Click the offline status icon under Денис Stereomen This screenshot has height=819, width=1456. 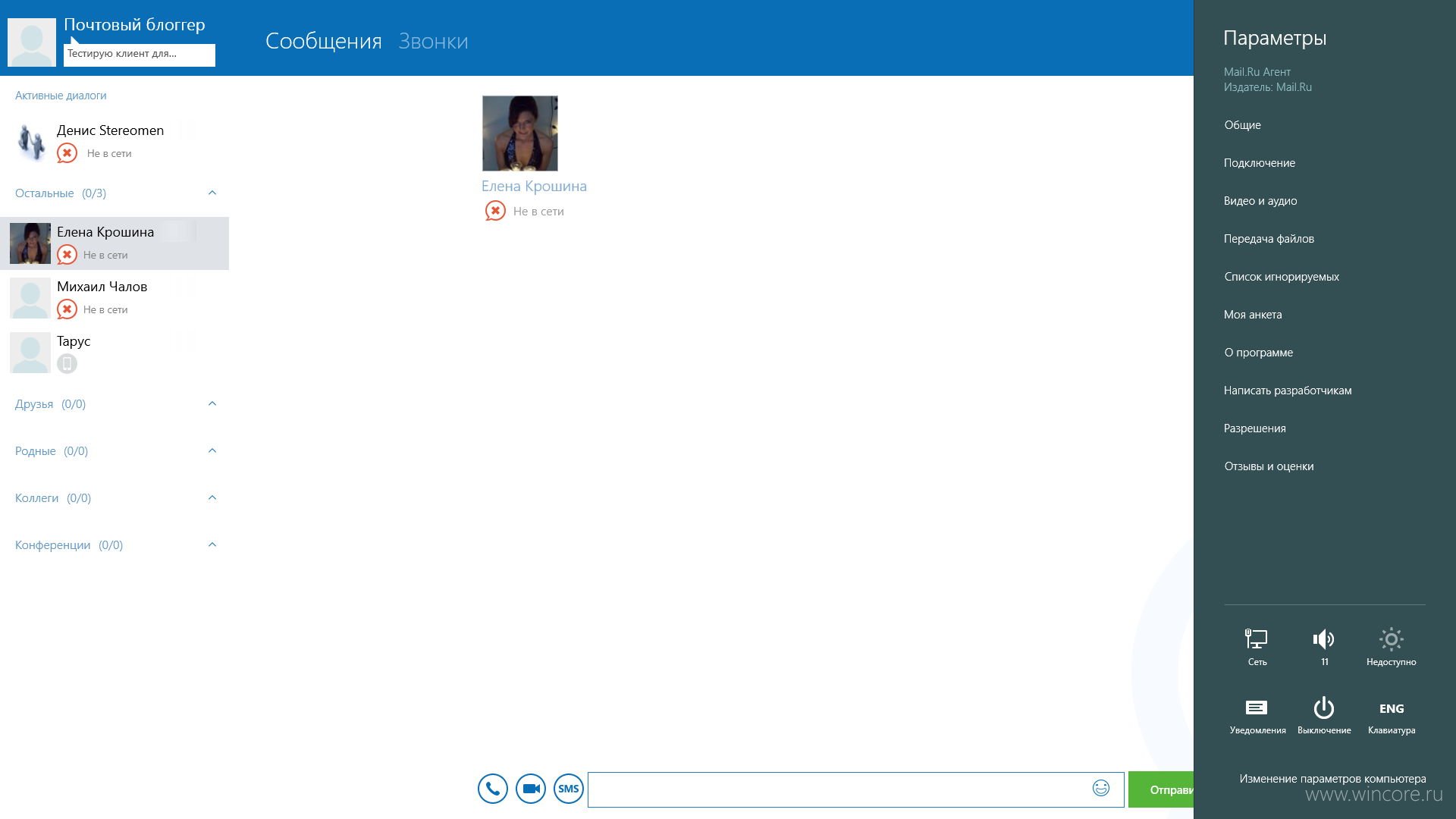point(67,153)
